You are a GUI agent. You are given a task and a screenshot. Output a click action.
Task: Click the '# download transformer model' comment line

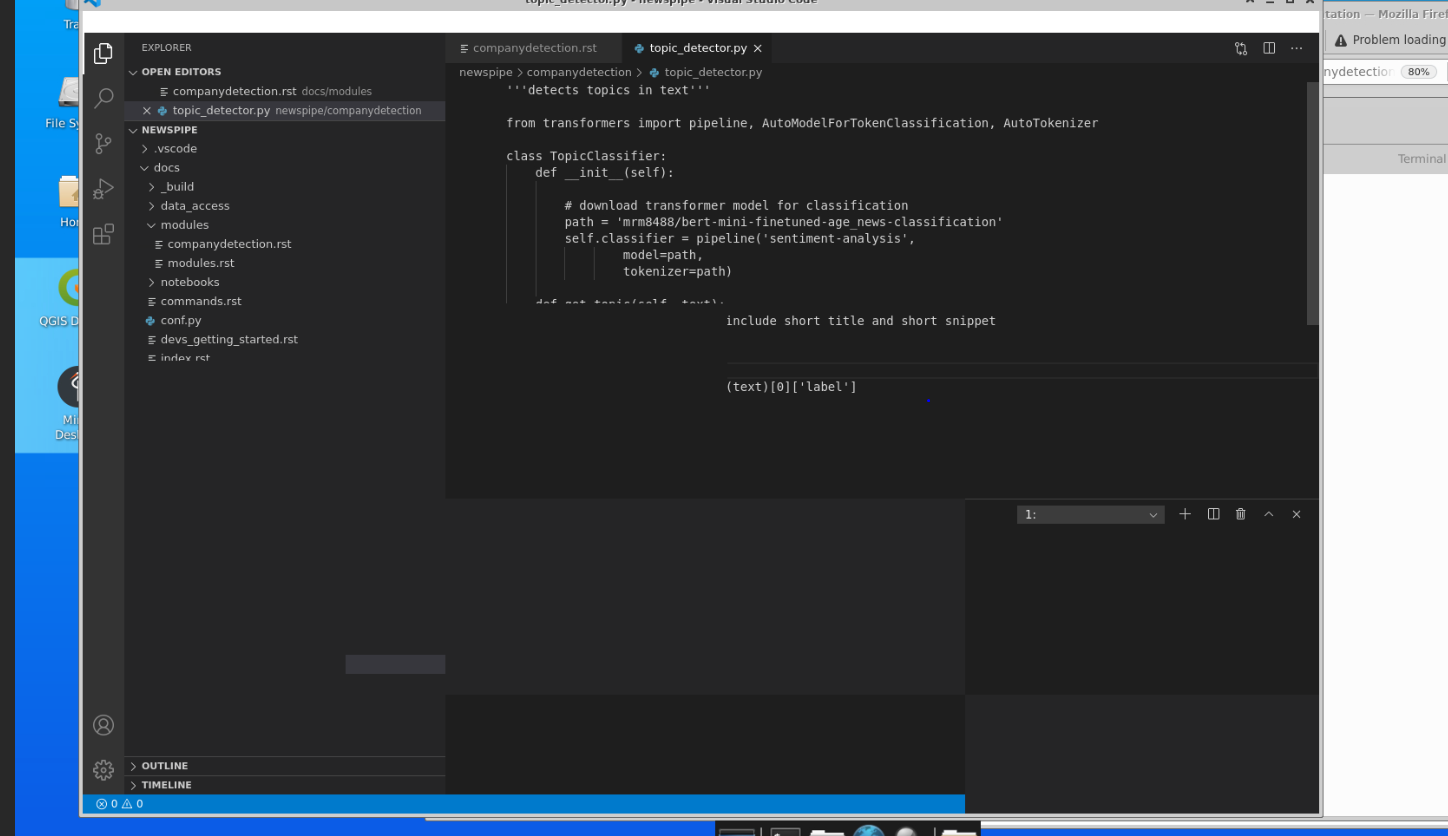tap(736, 205)
